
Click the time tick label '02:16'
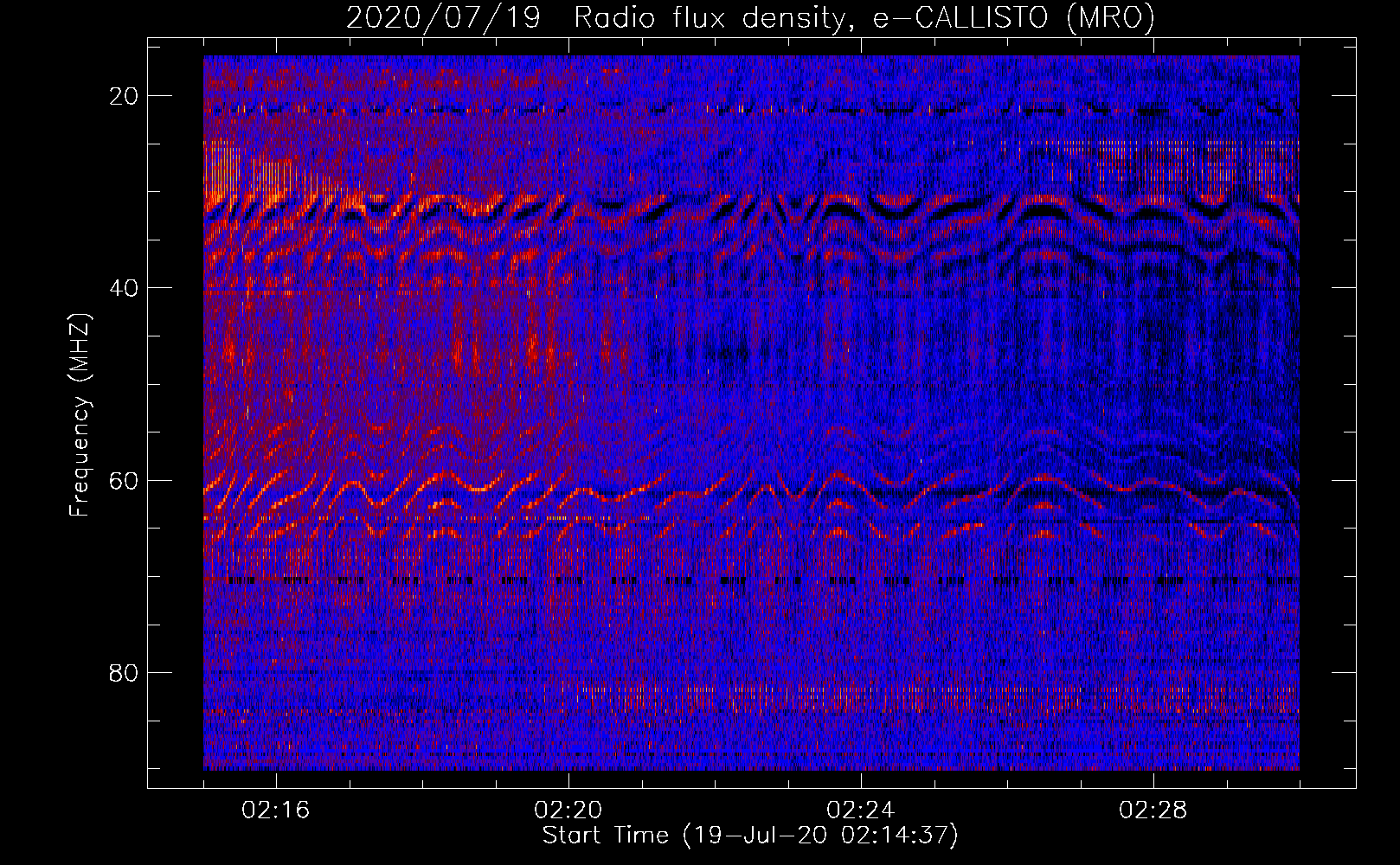click(275, 811)
